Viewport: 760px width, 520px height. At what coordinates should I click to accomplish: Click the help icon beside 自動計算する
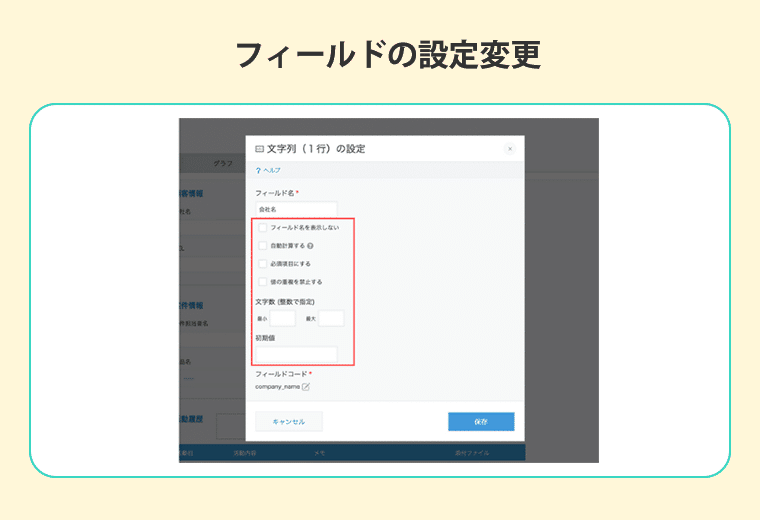coord(310,246)
